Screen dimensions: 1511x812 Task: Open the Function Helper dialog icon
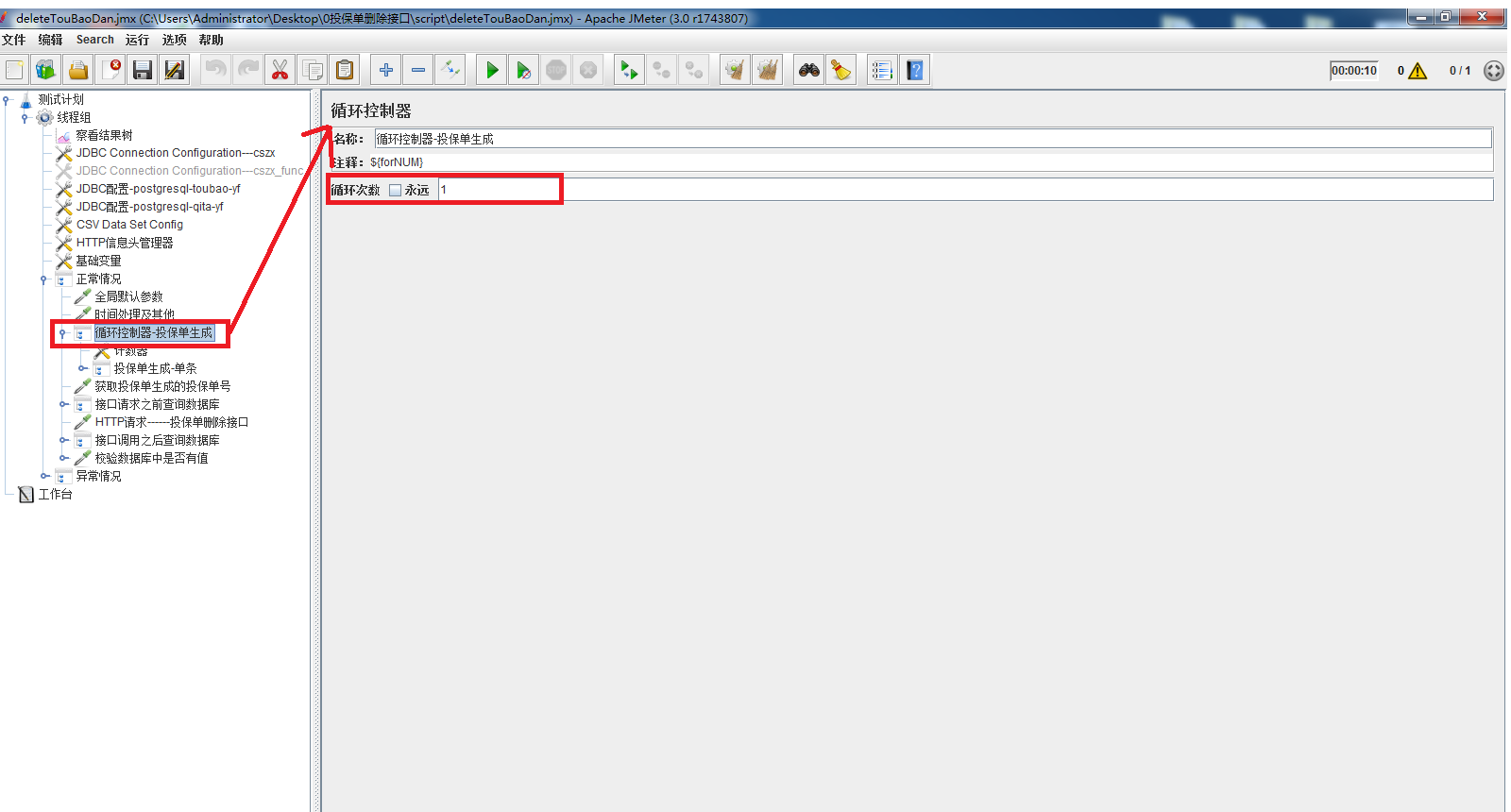882,70
